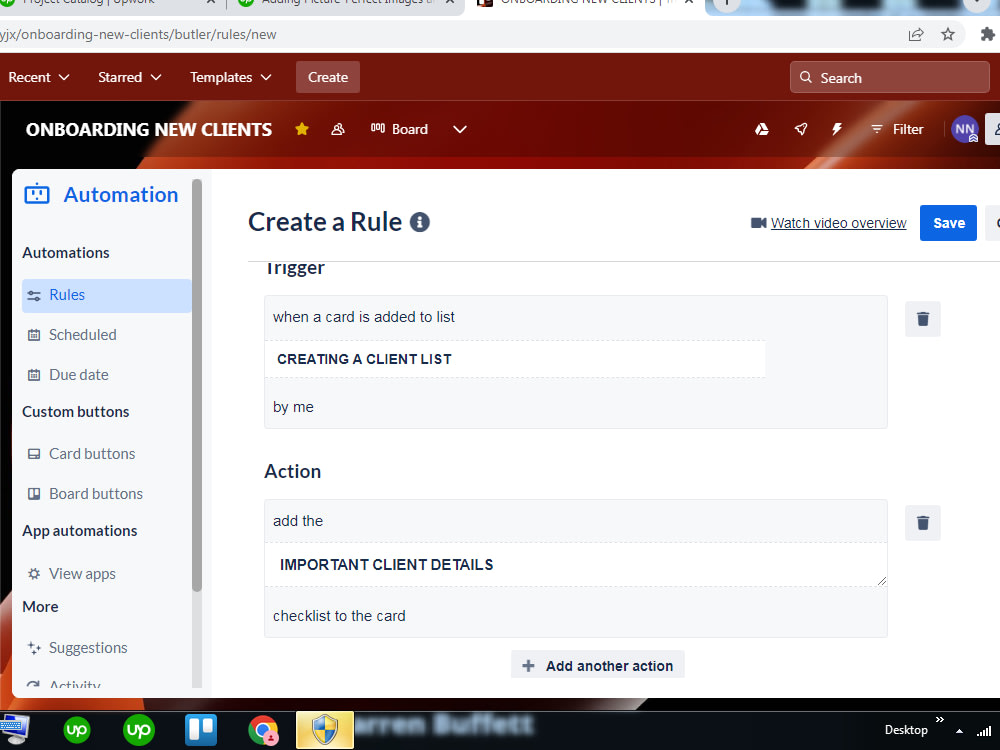
Task: Click the info icon beside Create a Rule
Action: pos(419,222)
